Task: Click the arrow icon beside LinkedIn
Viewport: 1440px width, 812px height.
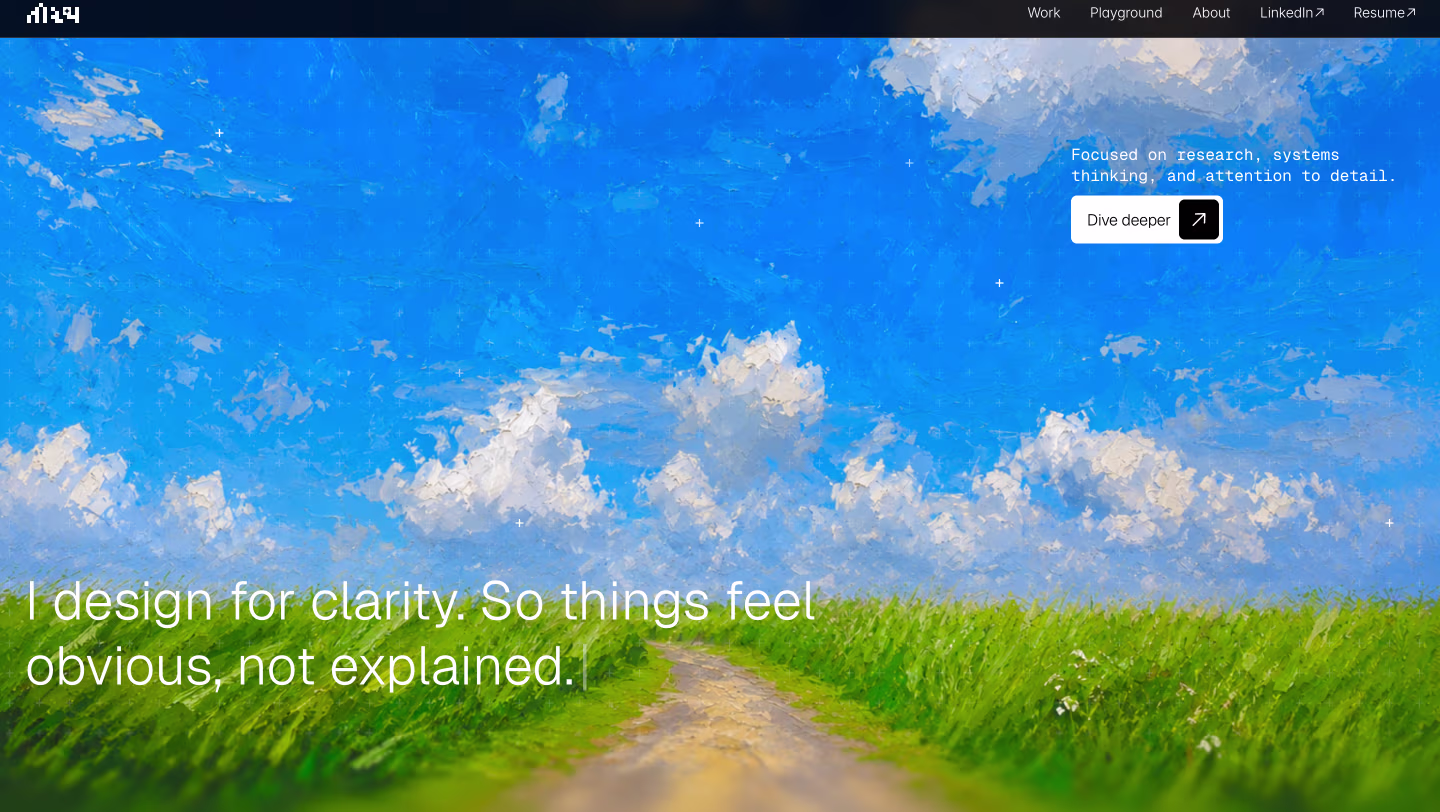Action: 1320,13
